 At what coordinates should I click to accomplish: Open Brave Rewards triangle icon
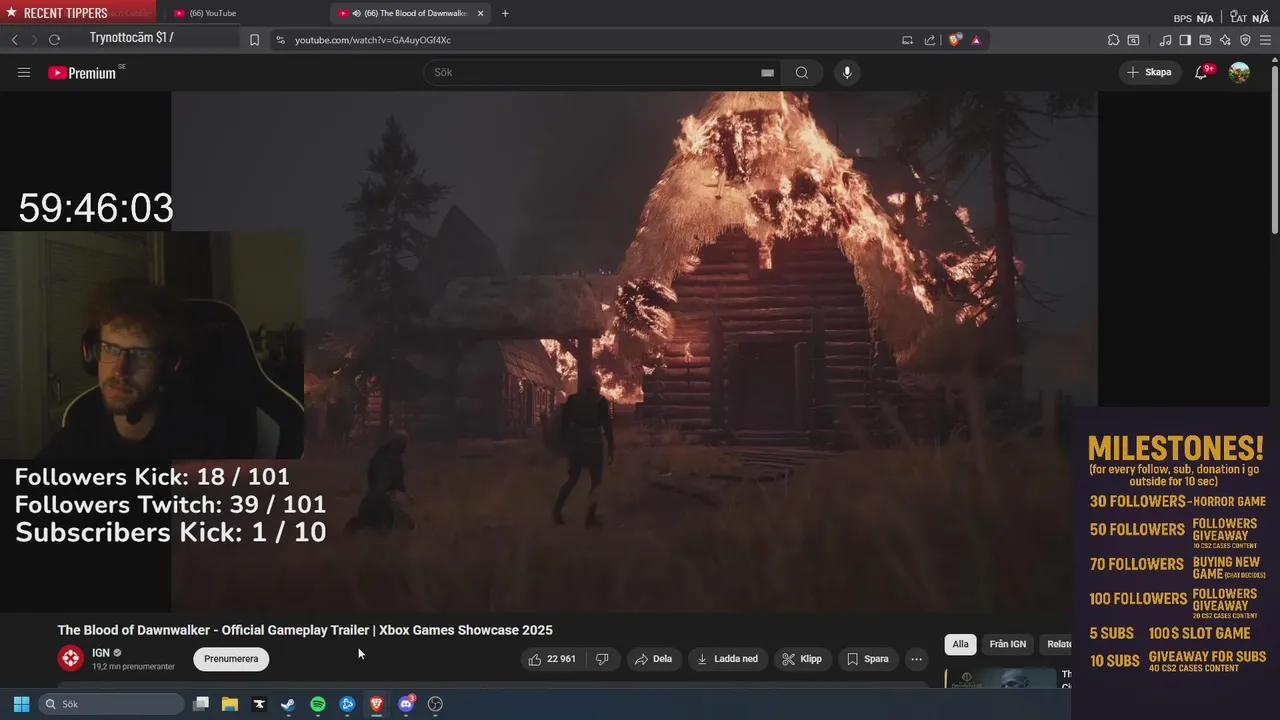pos(976,40)
